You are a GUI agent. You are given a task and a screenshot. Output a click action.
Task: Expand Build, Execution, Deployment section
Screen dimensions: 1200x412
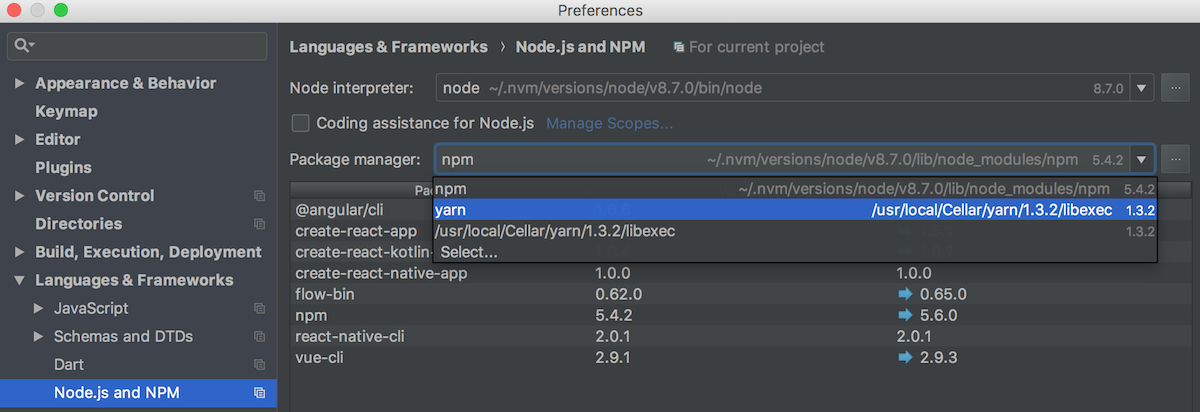click(20, 252)
